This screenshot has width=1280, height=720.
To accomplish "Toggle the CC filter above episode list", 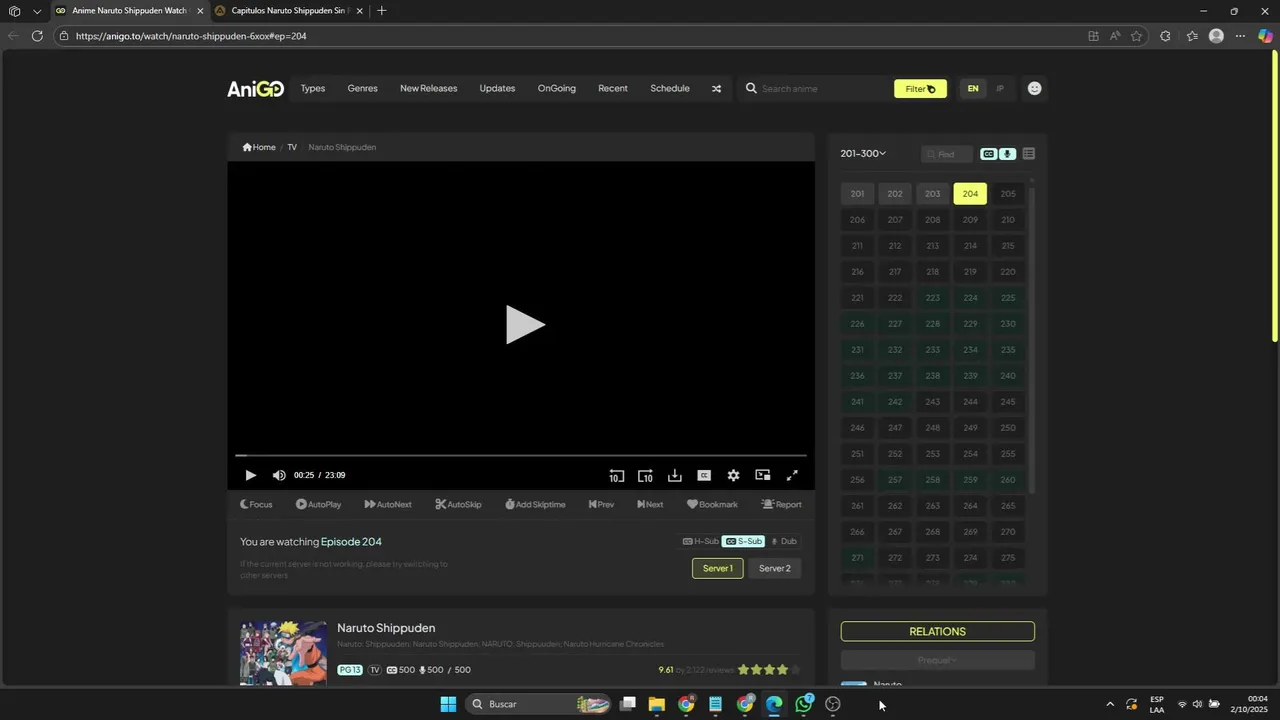I will coord(989,154).
